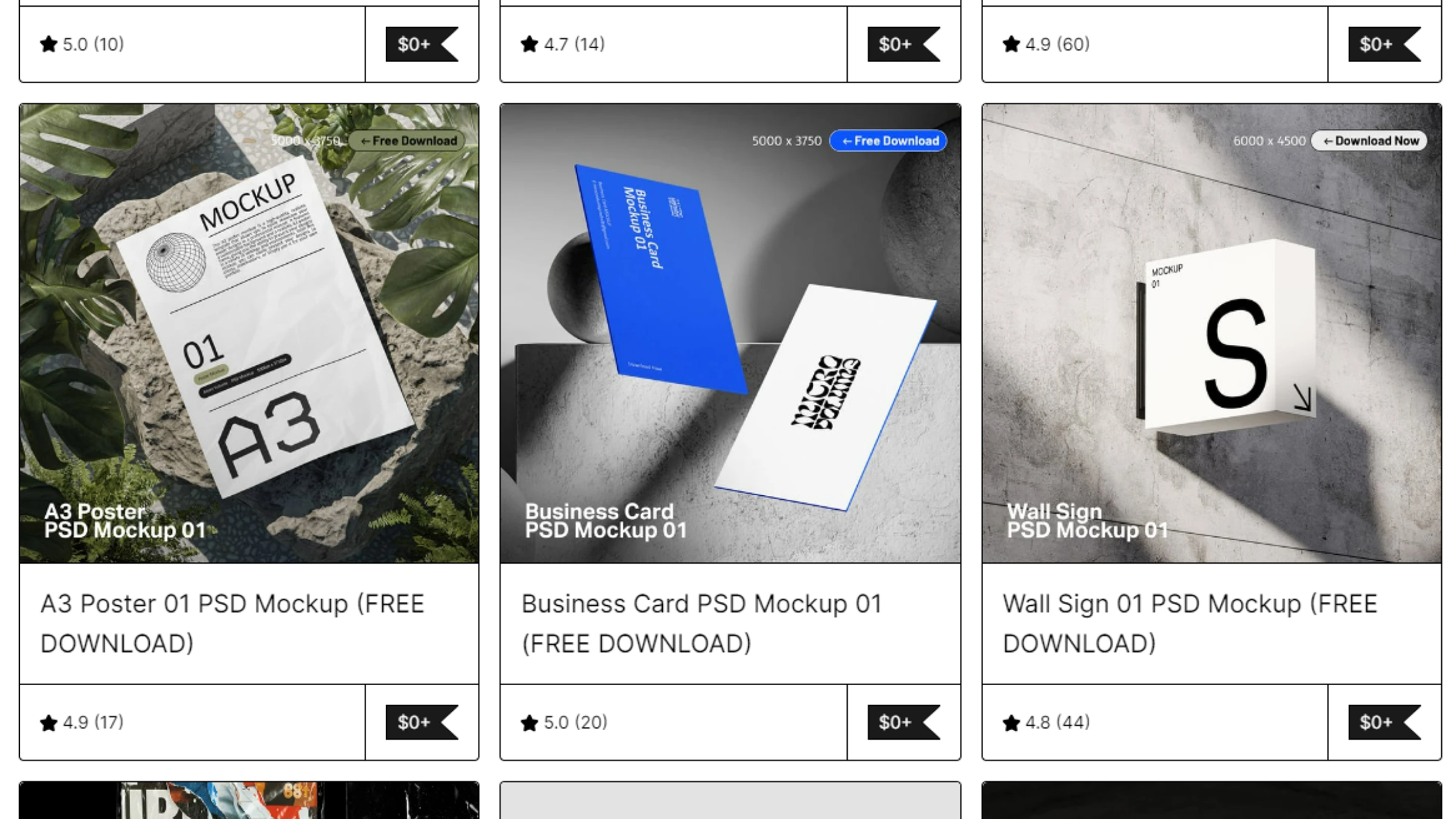Viewport: 1456px width, 819px height.
Task: Click the $0+ price tag for A3 Poster
Action: point(422,722)
